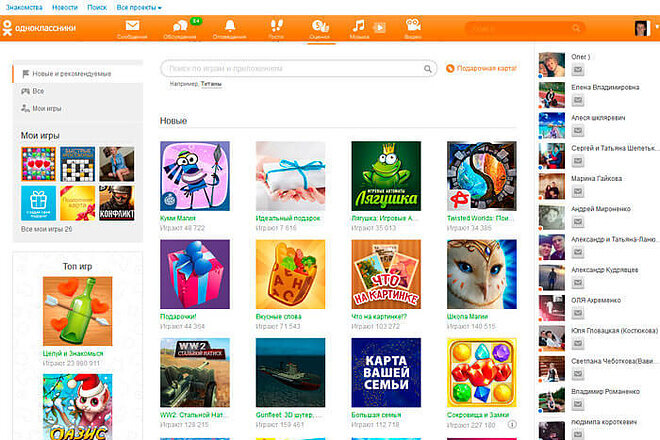660x440 pixels.
Task: Click the orange header search field
Action: pyautogui.click(x=525, y=28)
